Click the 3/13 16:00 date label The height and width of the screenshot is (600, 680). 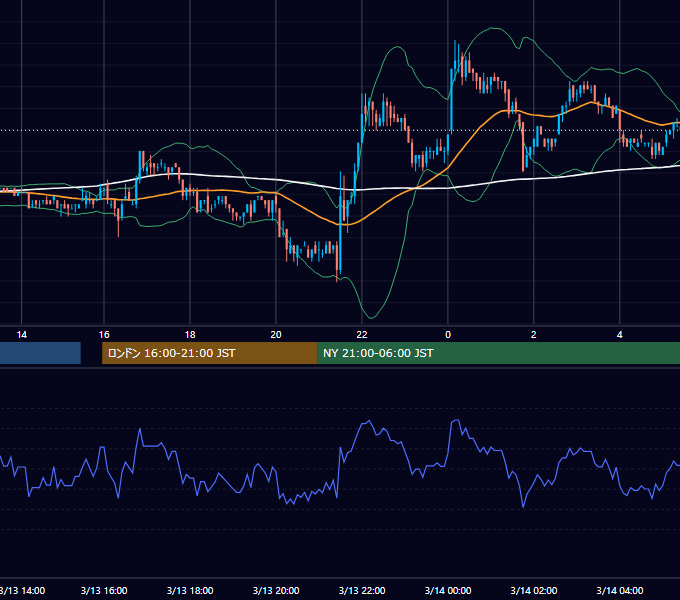tap(104, 590)
